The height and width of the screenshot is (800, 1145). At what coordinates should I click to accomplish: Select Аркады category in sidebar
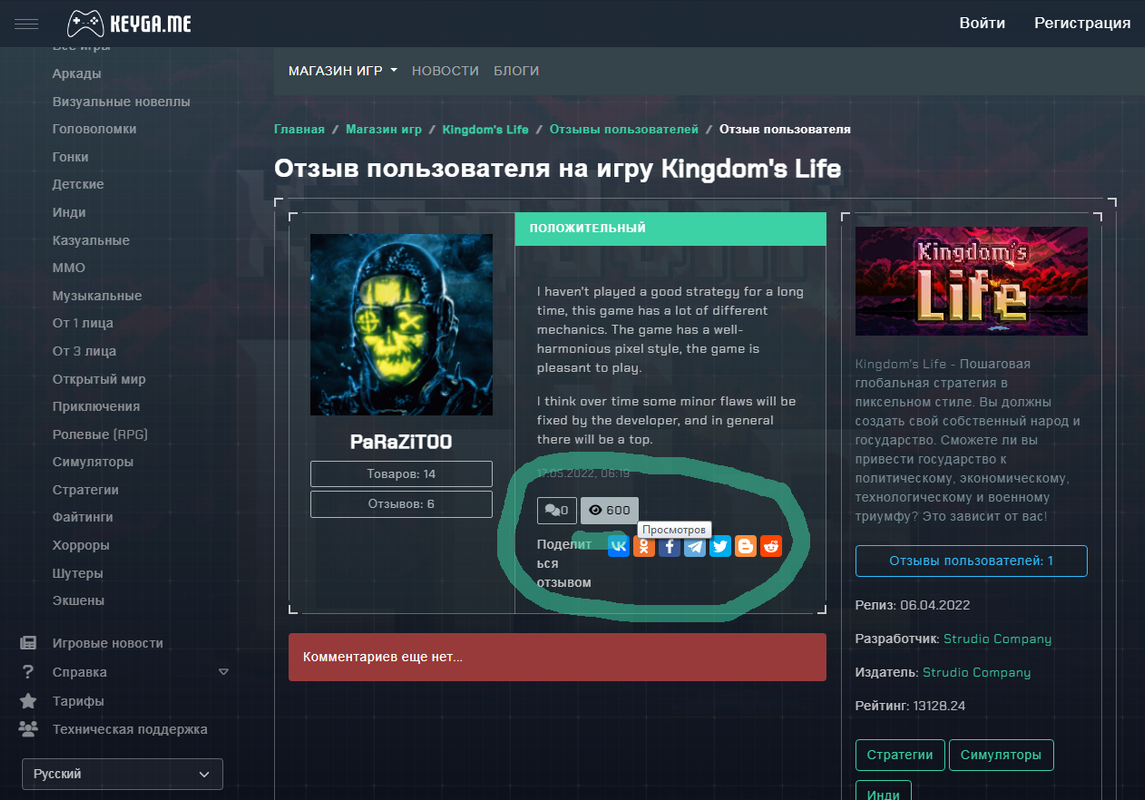pos(77,74)
